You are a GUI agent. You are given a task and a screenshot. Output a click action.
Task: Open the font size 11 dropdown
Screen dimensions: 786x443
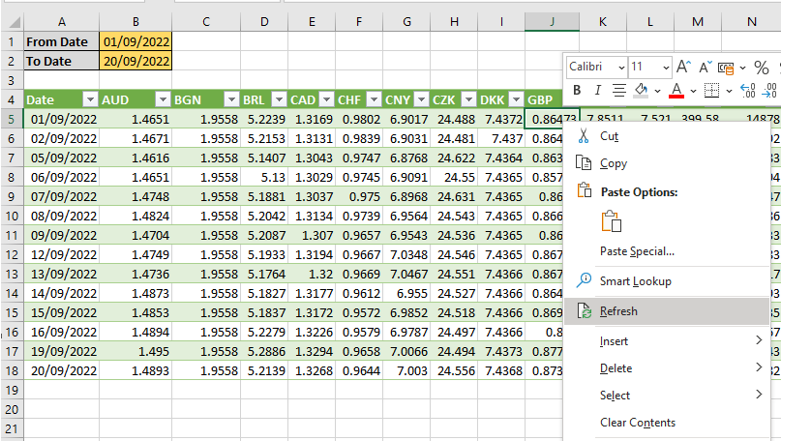click(x=666, y=67)
